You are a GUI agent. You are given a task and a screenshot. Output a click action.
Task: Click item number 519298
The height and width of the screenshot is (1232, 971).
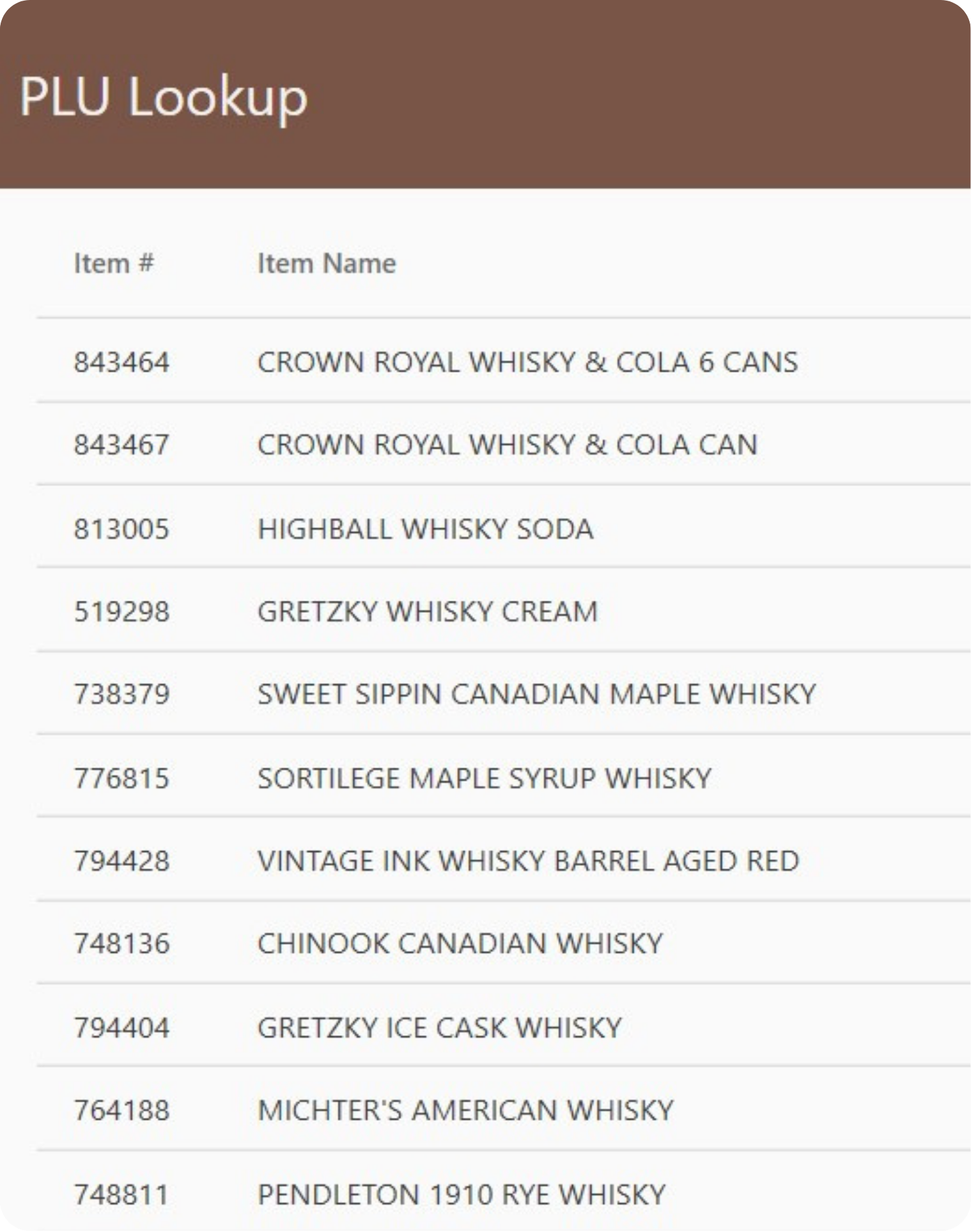(x=121, y=612)
